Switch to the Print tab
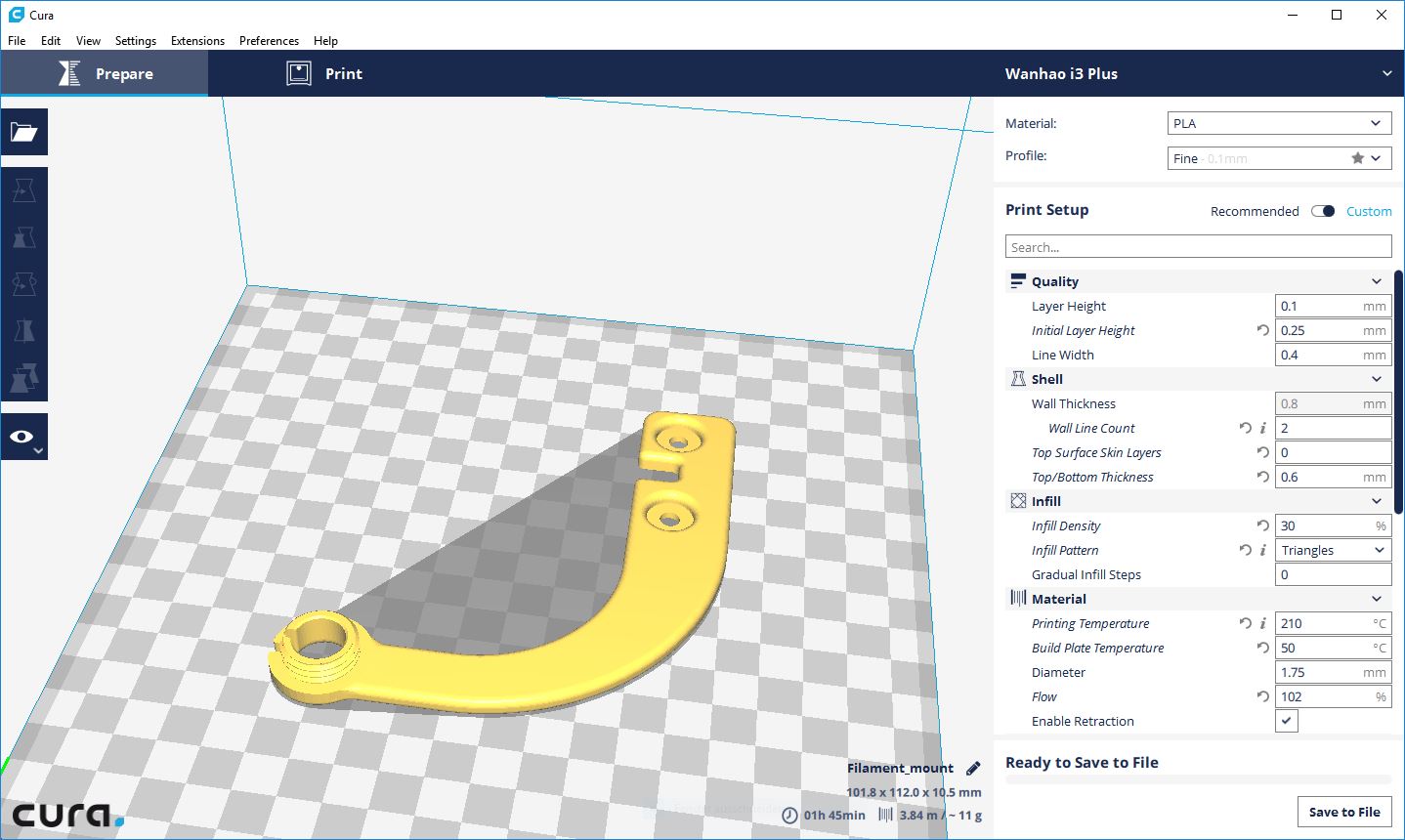Screen dimensions: 1405x840 point(323,73)
